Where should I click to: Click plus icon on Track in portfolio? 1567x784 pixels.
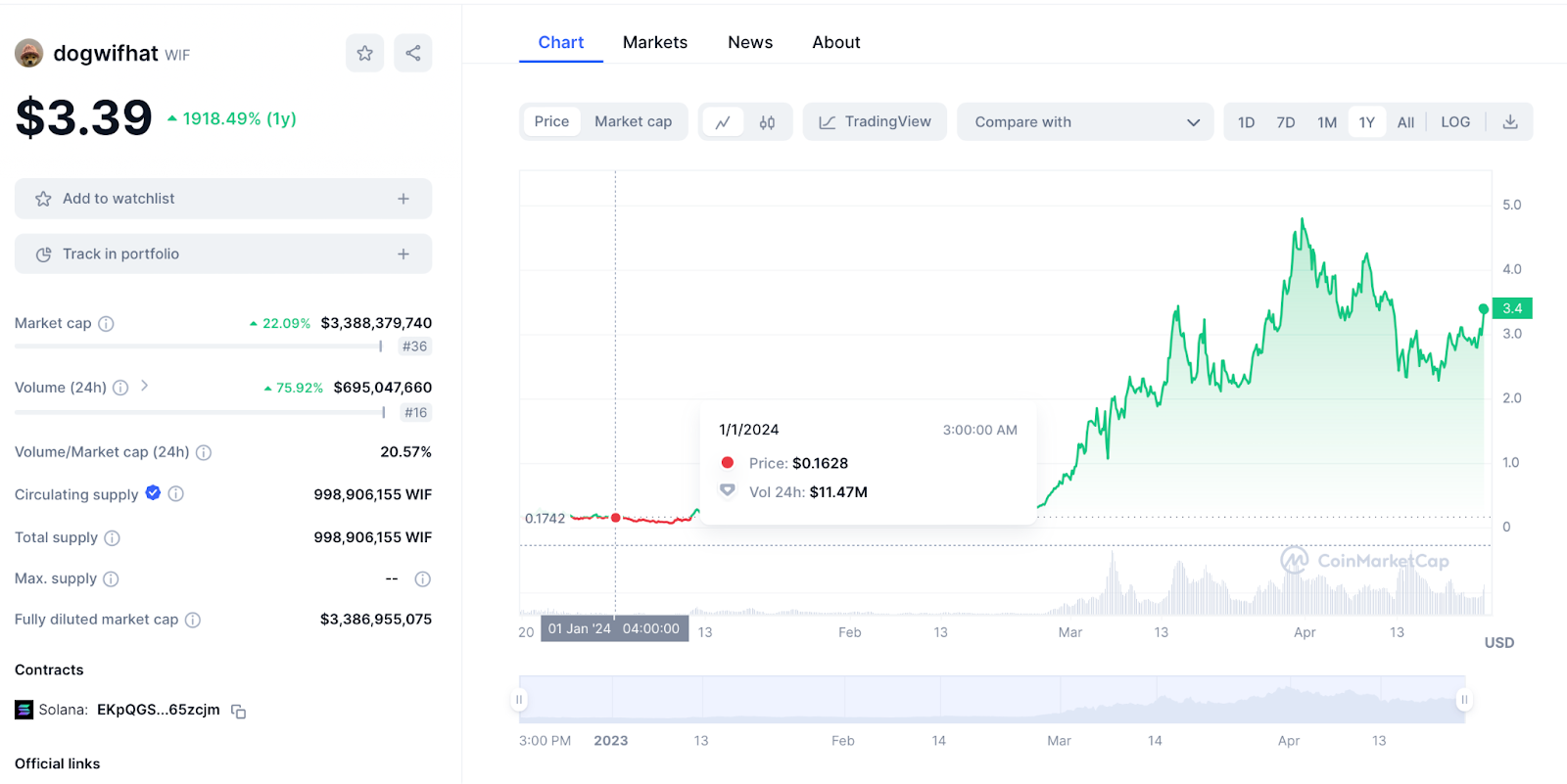404,254
